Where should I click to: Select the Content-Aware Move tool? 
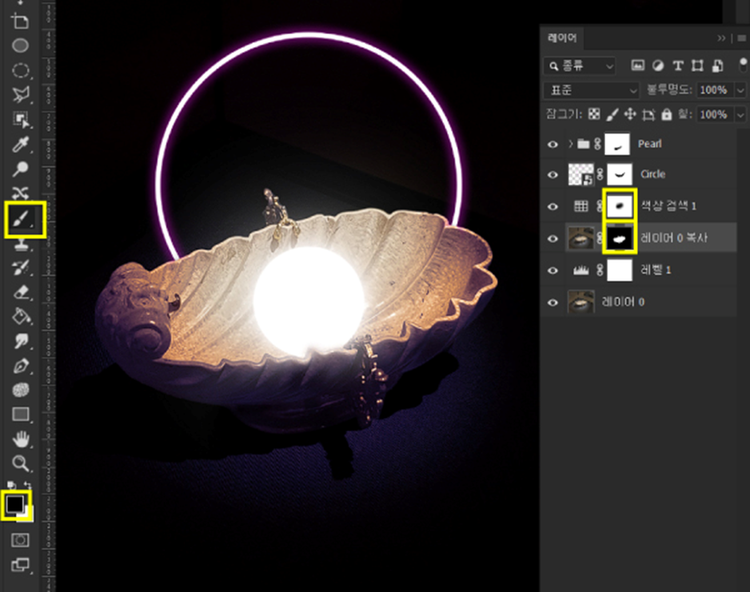[x=20, y=193]
